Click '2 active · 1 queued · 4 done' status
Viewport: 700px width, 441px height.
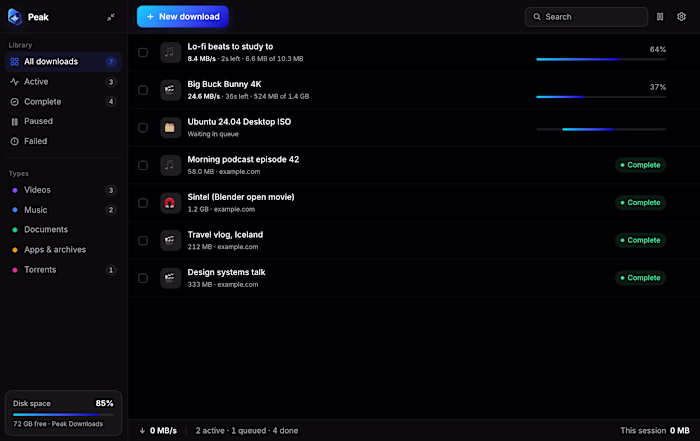[x=247, y=431]
